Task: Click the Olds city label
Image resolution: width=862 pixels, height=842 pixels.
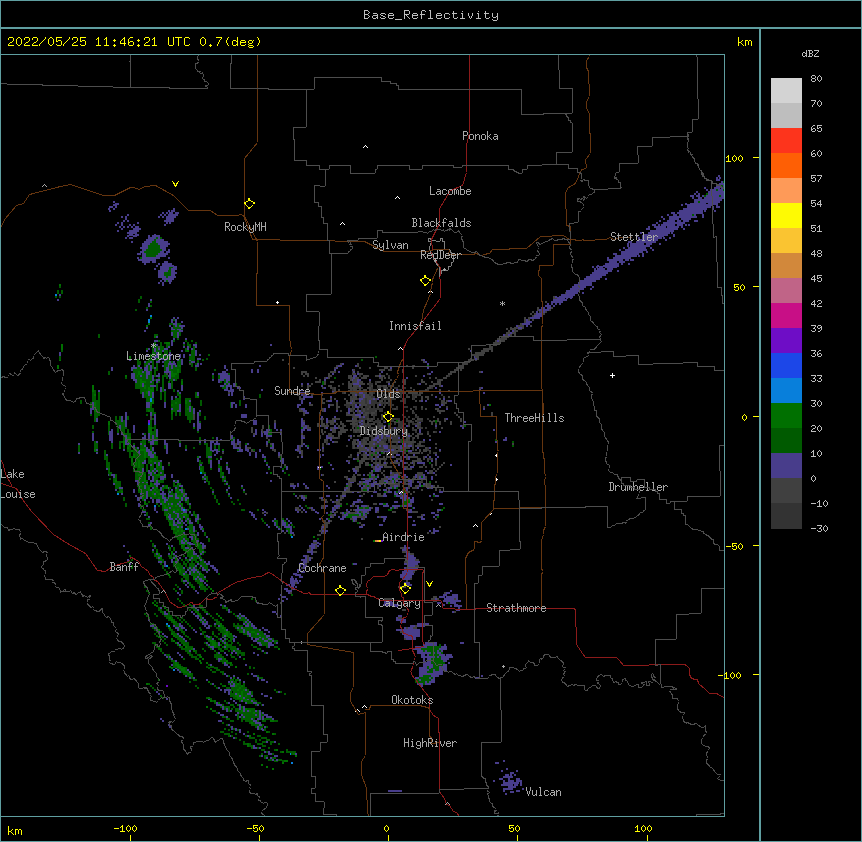Action: (388, 394)
